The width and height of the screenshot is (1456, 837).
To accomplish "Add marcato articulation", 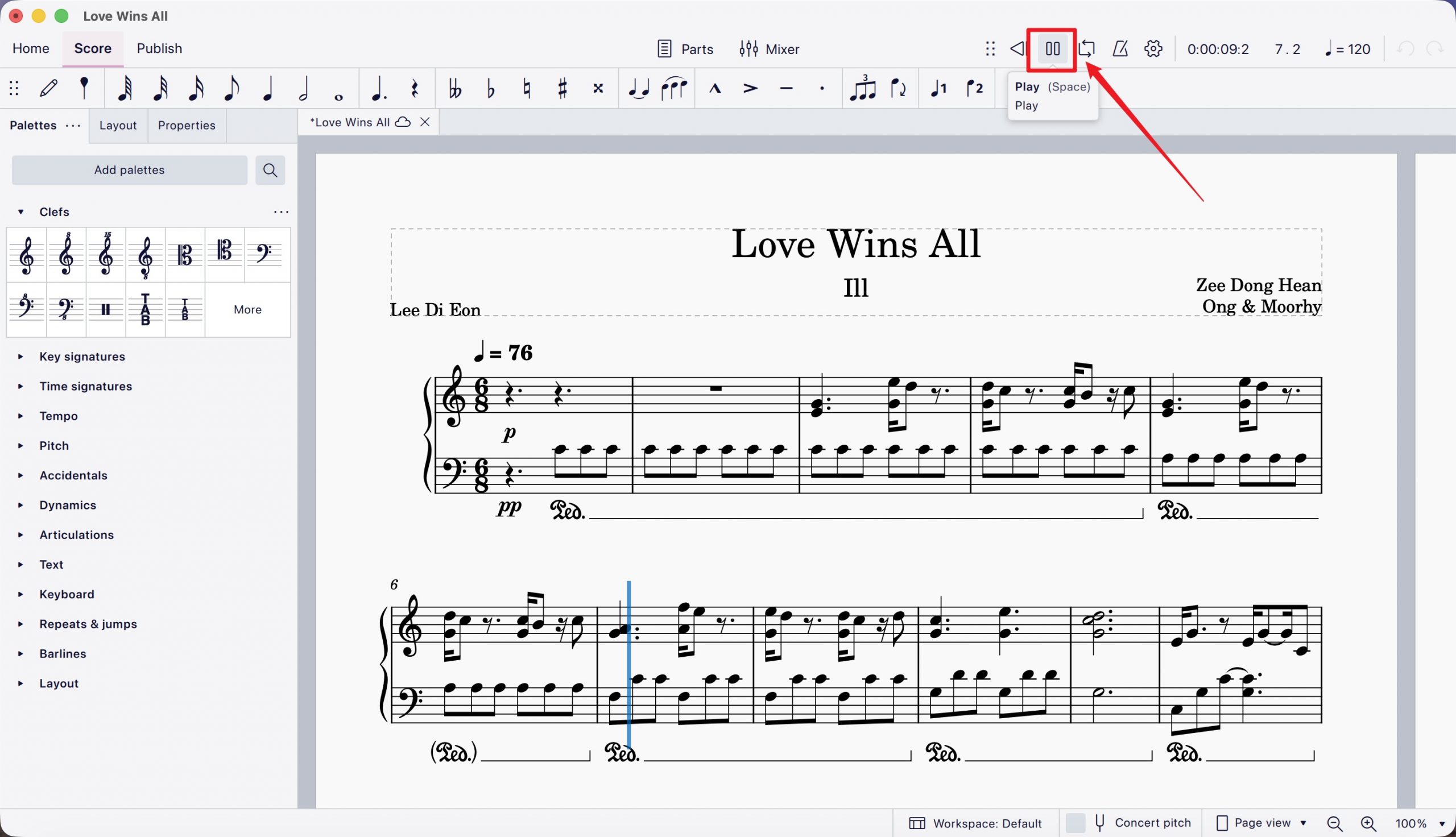I will tap(714, 88).
